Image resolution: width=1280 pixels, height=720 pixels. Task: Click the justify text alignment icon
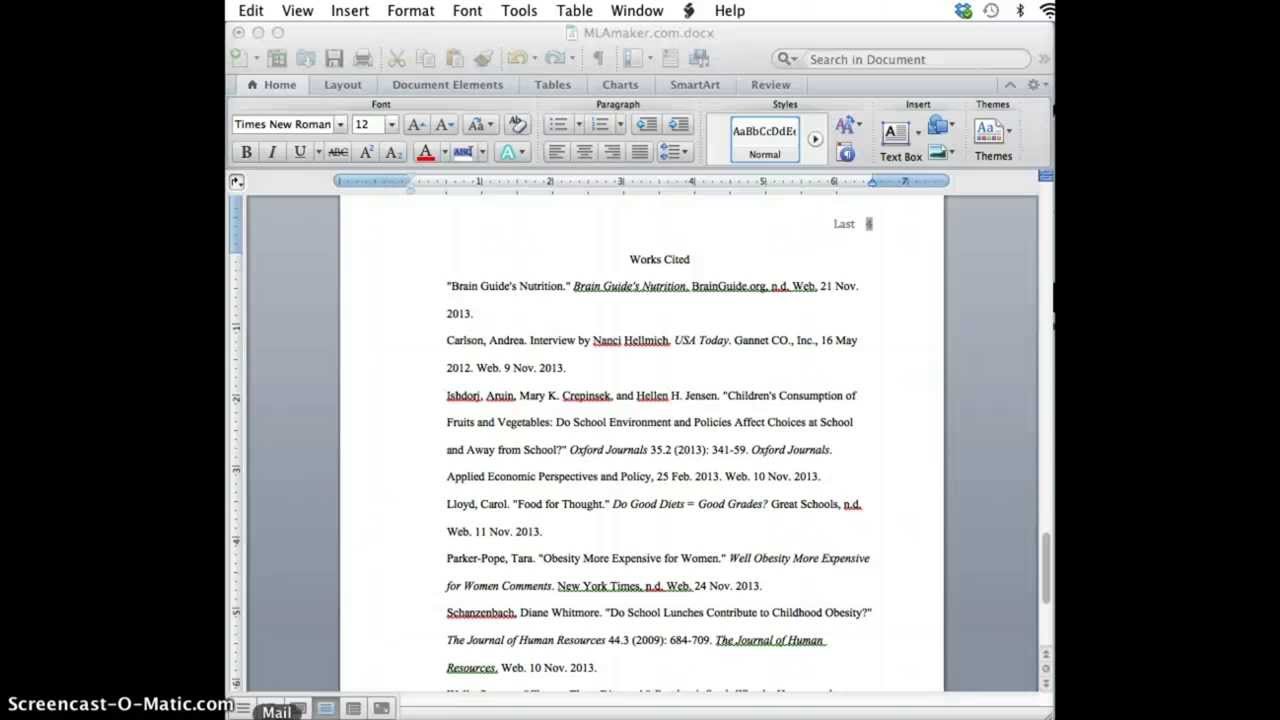pos(640,152)
